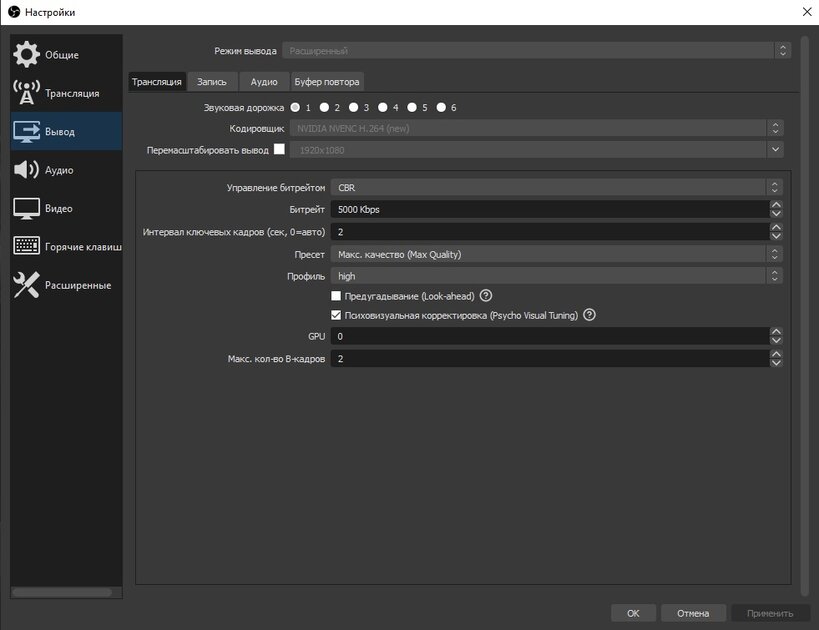
Task: Open Общие settings via gear icon
Action: pos(27,54)
